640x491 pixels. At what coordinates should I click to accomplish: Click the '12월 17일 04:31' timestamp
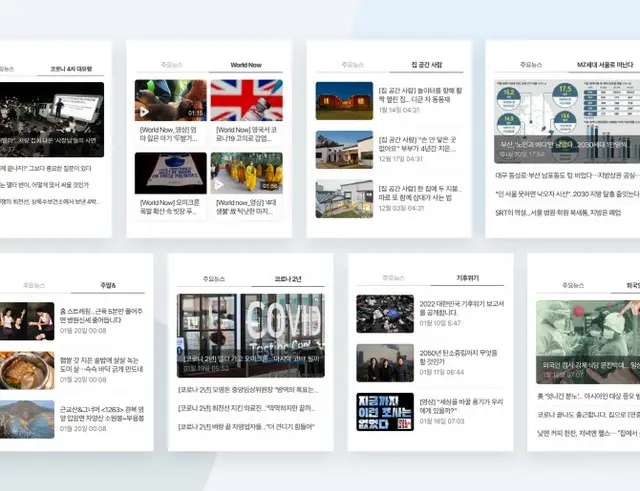400,159
